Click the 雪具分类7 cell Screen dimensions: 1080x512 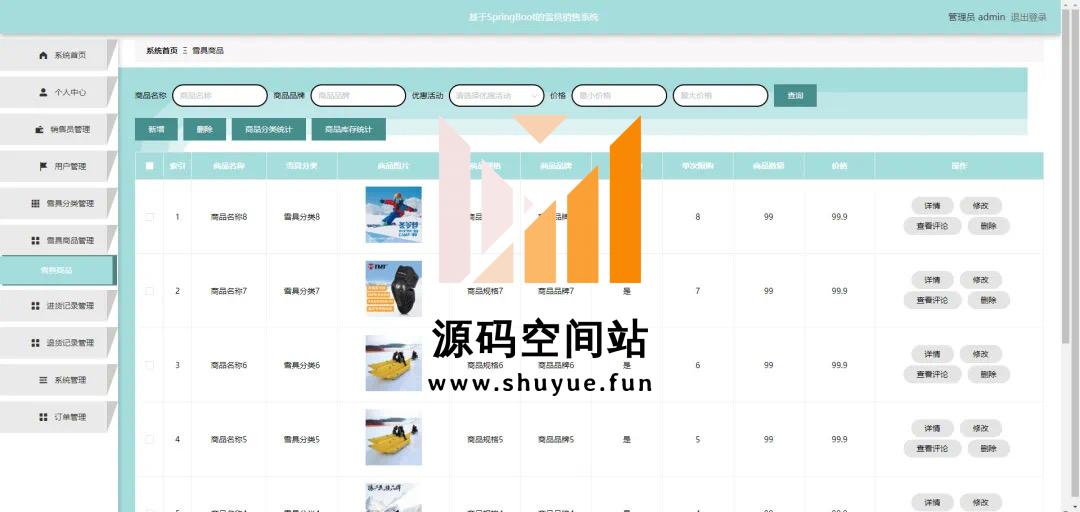[302, 291]
